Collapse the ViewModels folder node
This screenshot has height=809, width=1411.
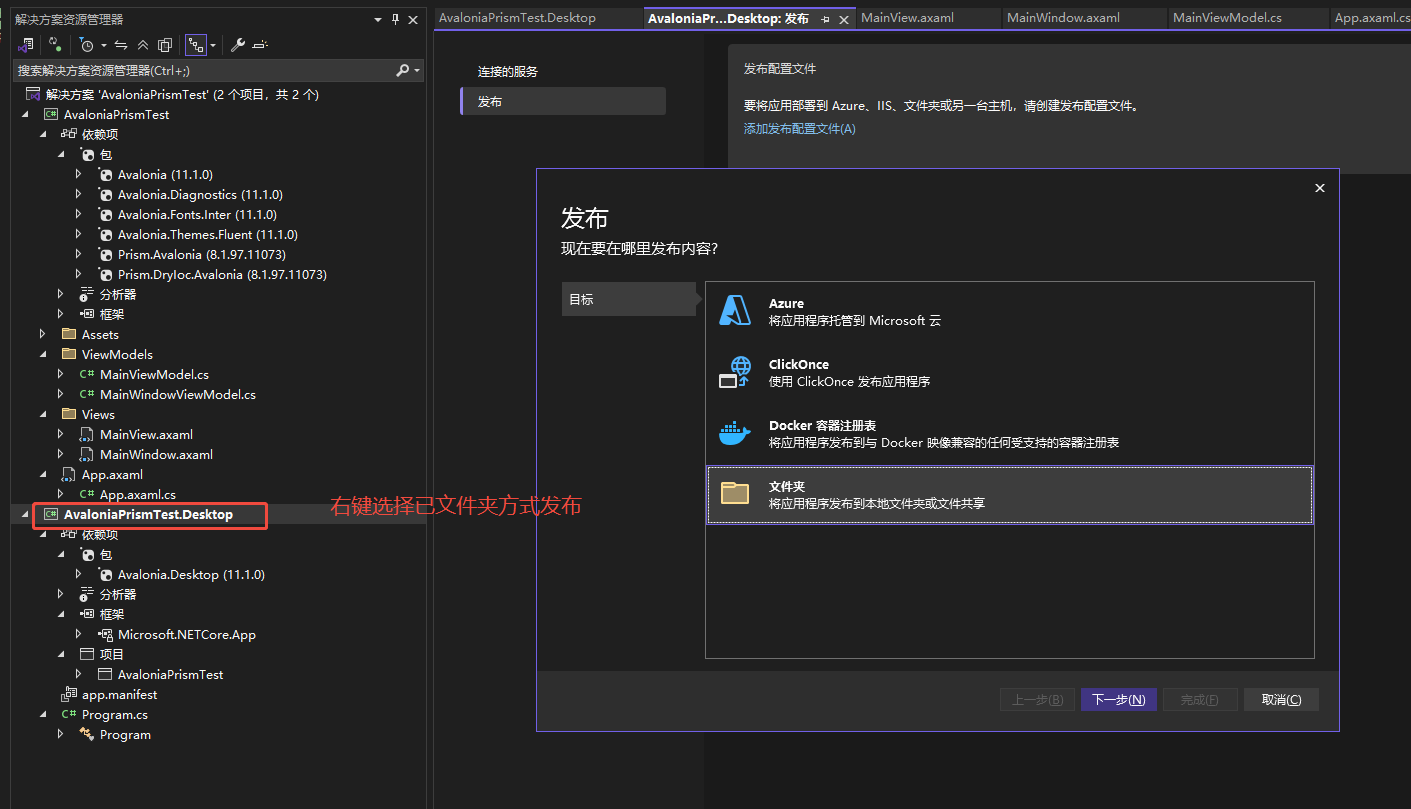42,354
